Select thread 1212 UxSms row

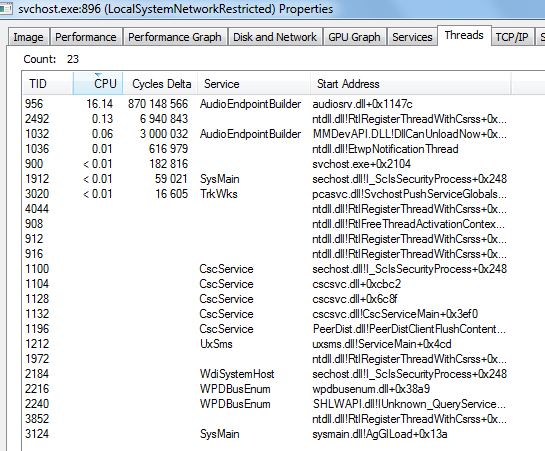pyautogui.click(x=266, y=344)
